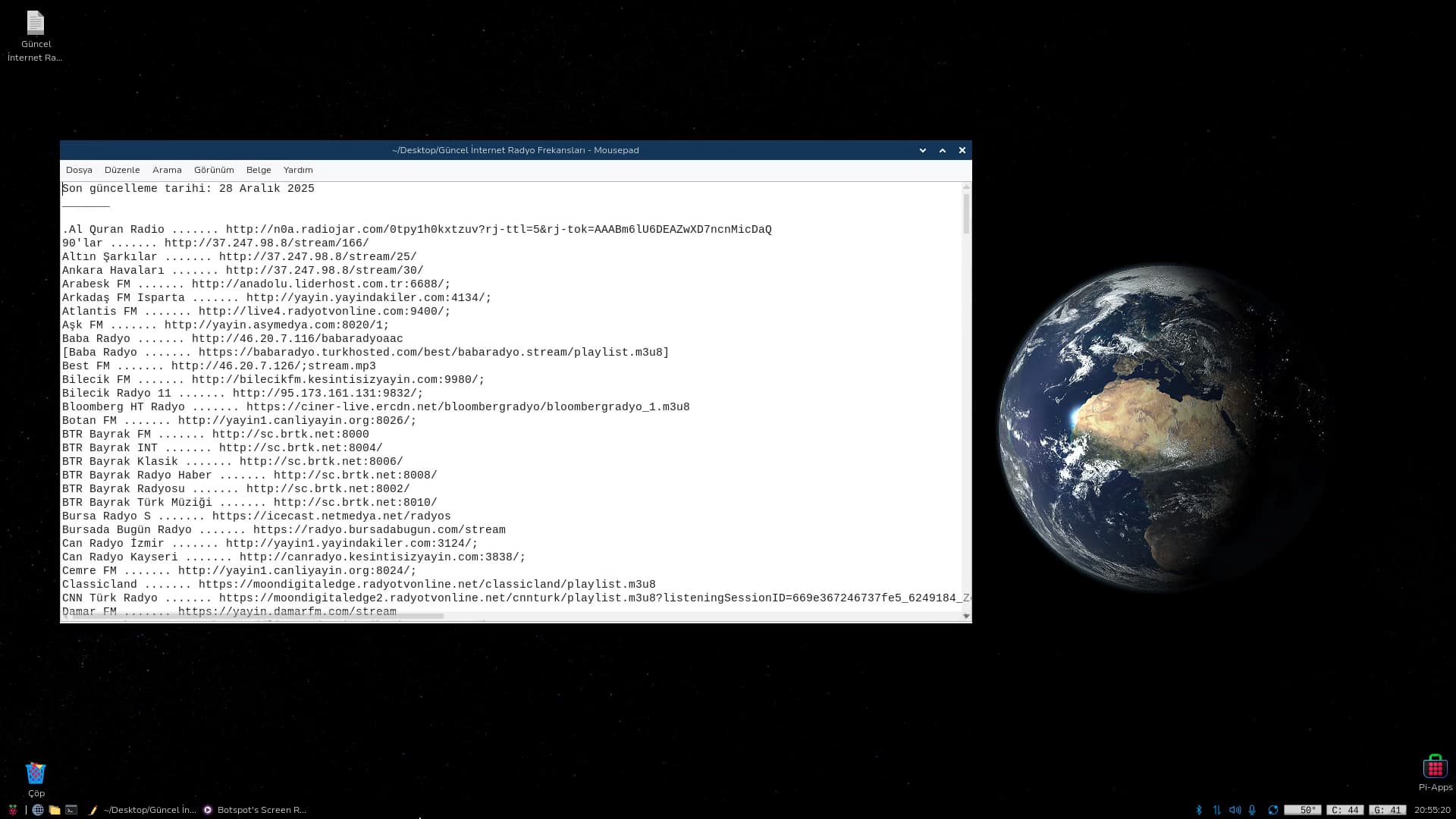This screenshot has height=819, width=1456.
Task: Open the Pi-Apps desktop shortcut
Action: pos(1435,769)
